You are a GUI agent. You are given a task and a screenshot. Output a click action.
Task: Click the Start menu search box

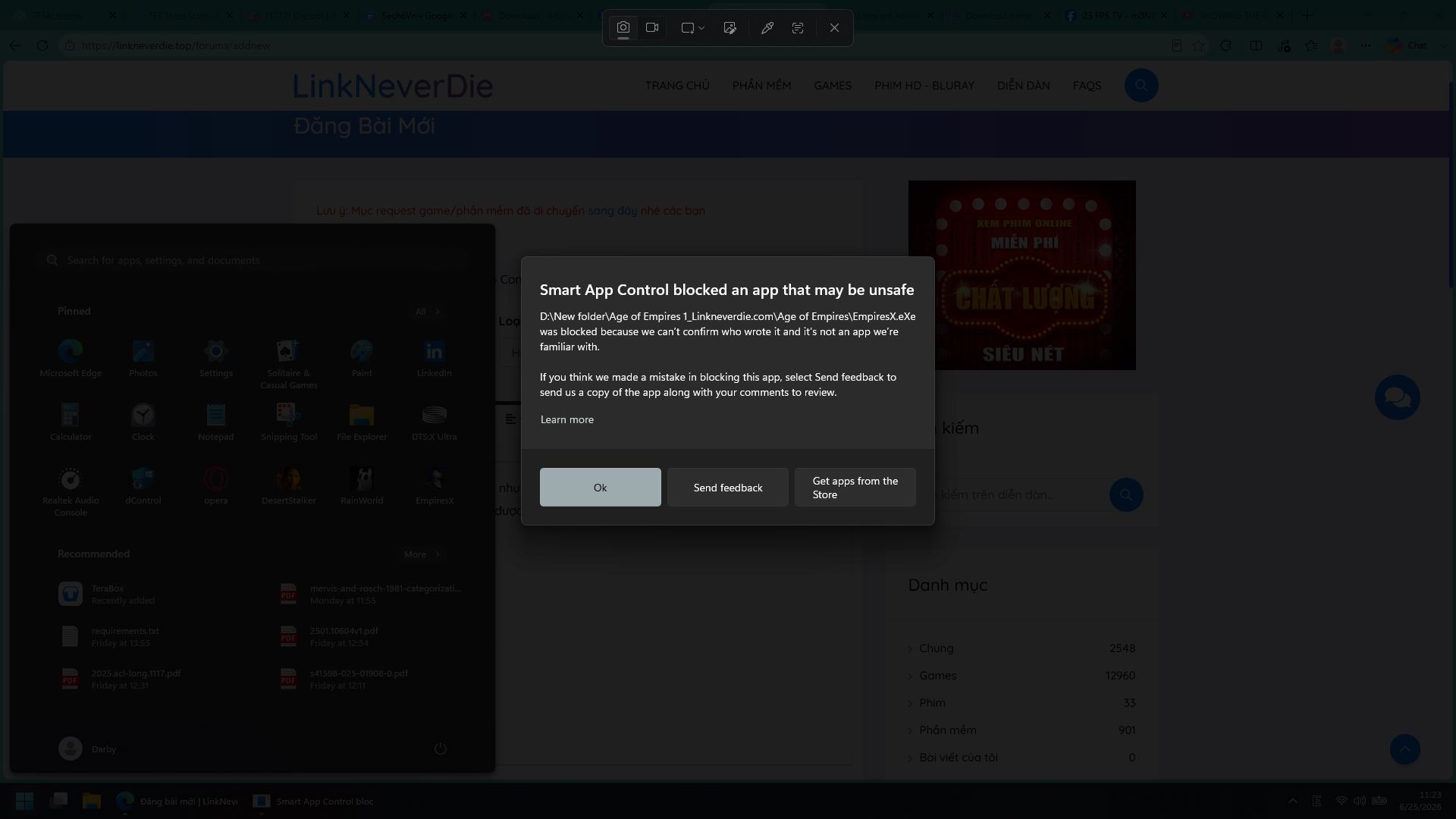tap(253, 260)
